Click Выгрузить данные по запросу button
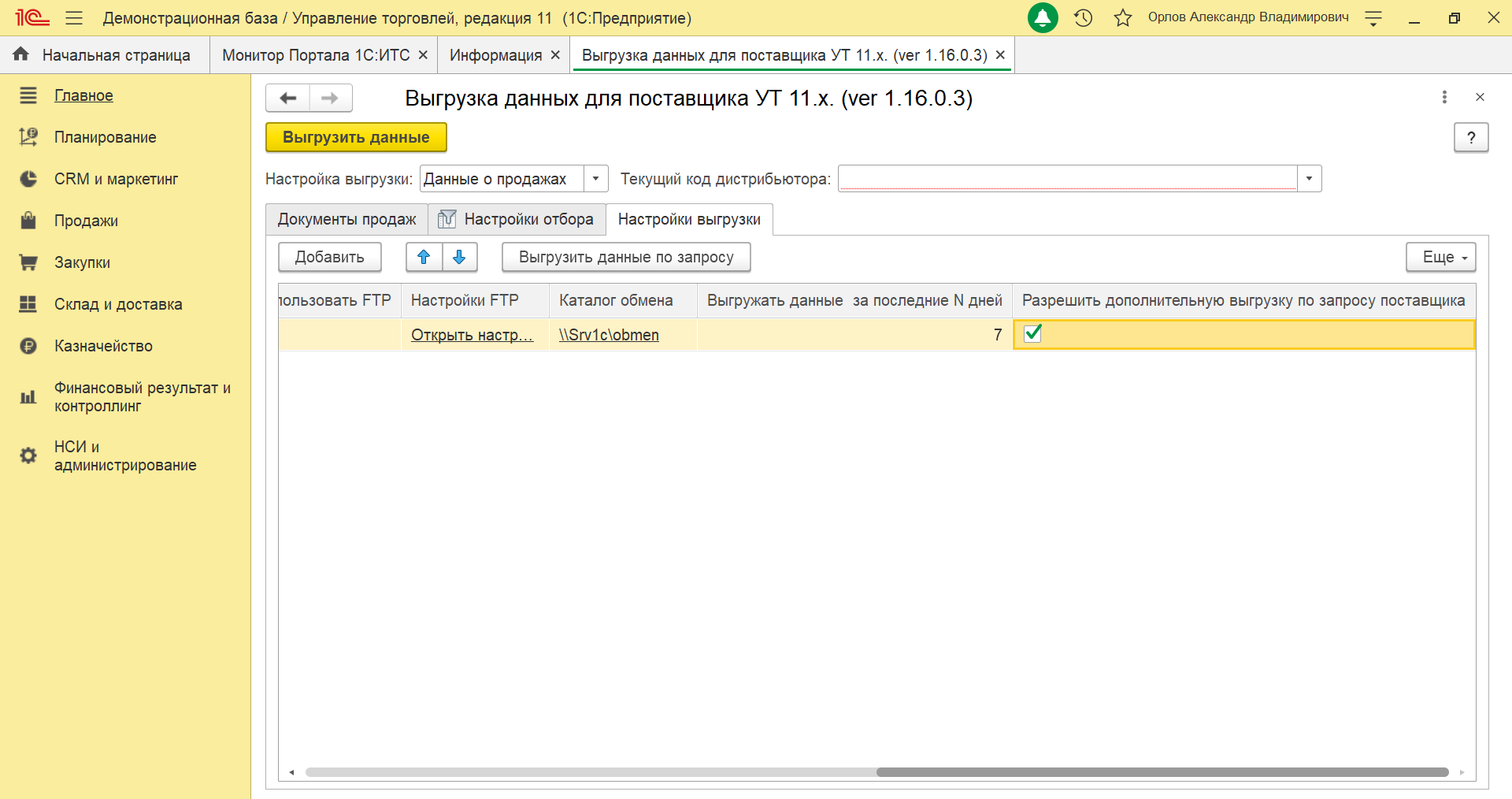Image resolution: width=1512 pixels, height=799 pixels. click(626, 257)
